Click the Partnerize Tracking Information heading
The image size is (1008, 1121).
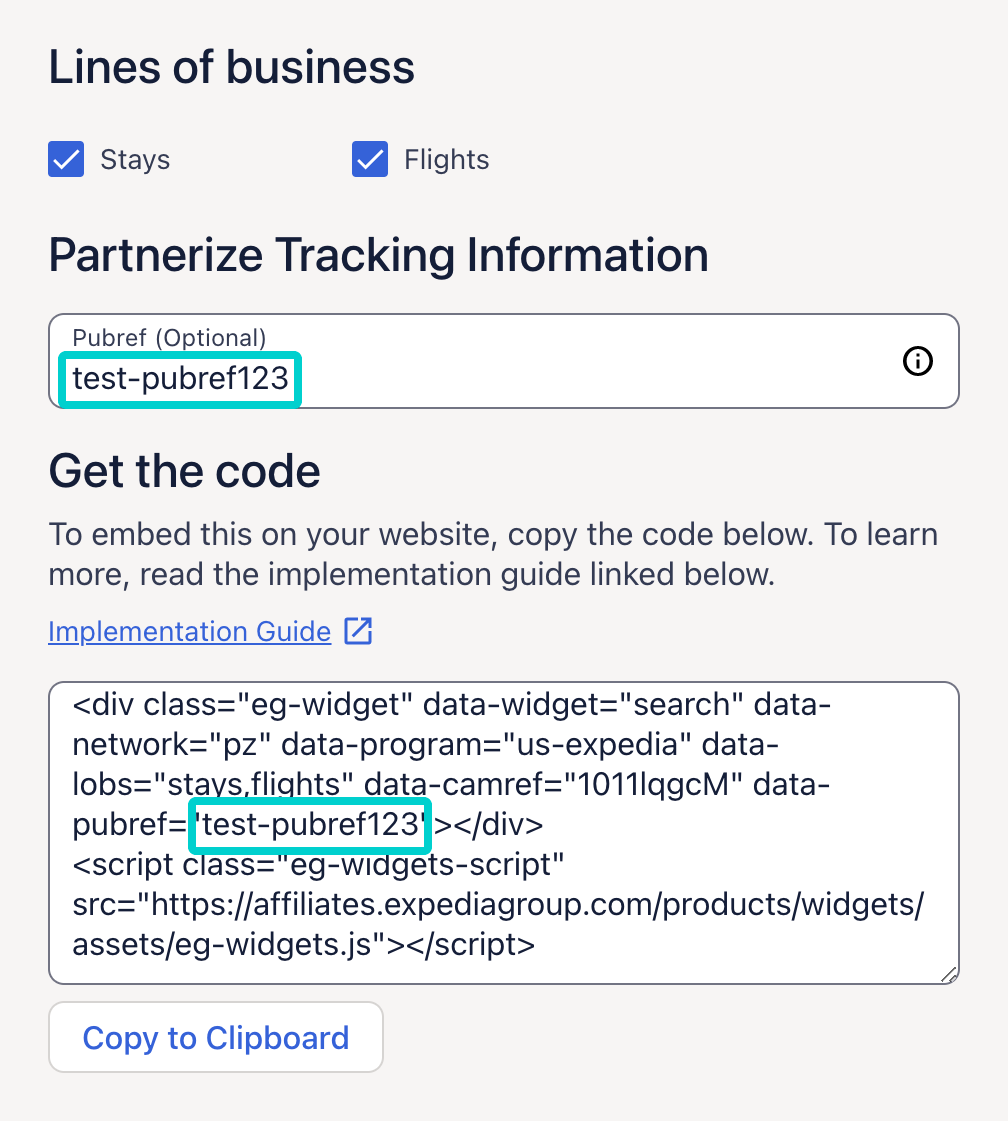[378, 255]
